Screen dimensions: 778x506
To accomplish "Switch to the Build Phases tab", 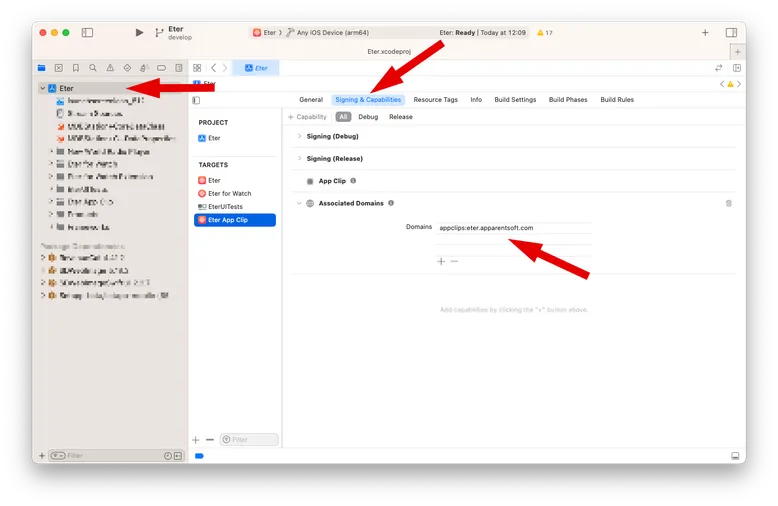I will coord(568,100).
